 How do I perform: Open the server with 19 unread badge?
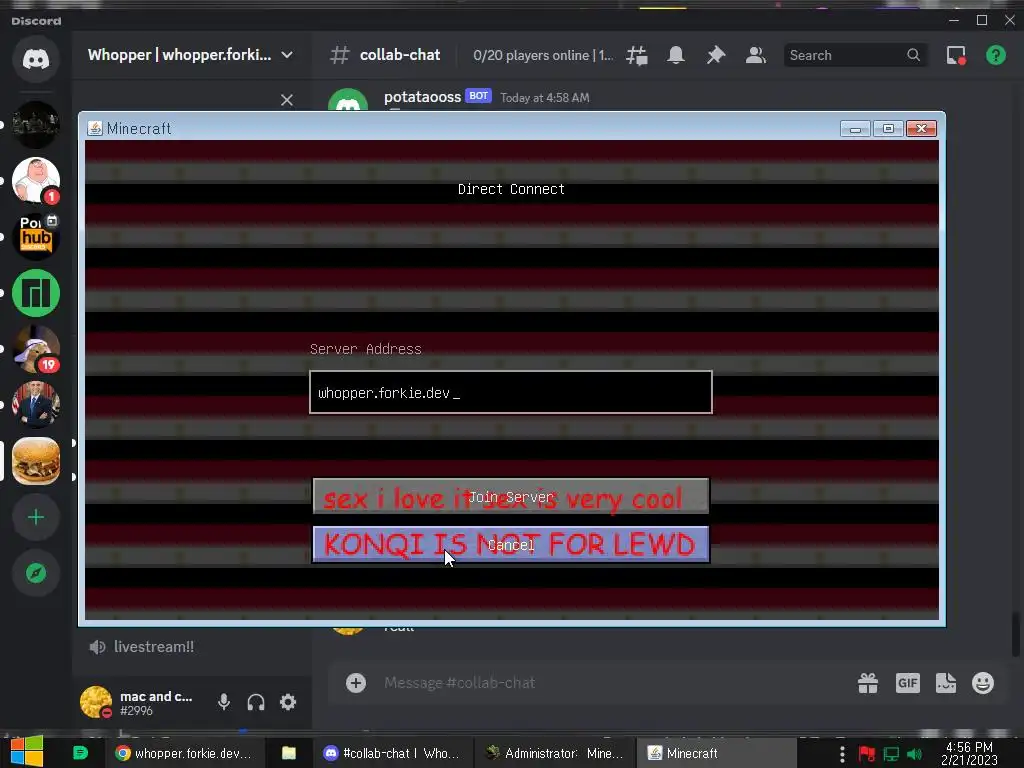click(x=36, y=349)
